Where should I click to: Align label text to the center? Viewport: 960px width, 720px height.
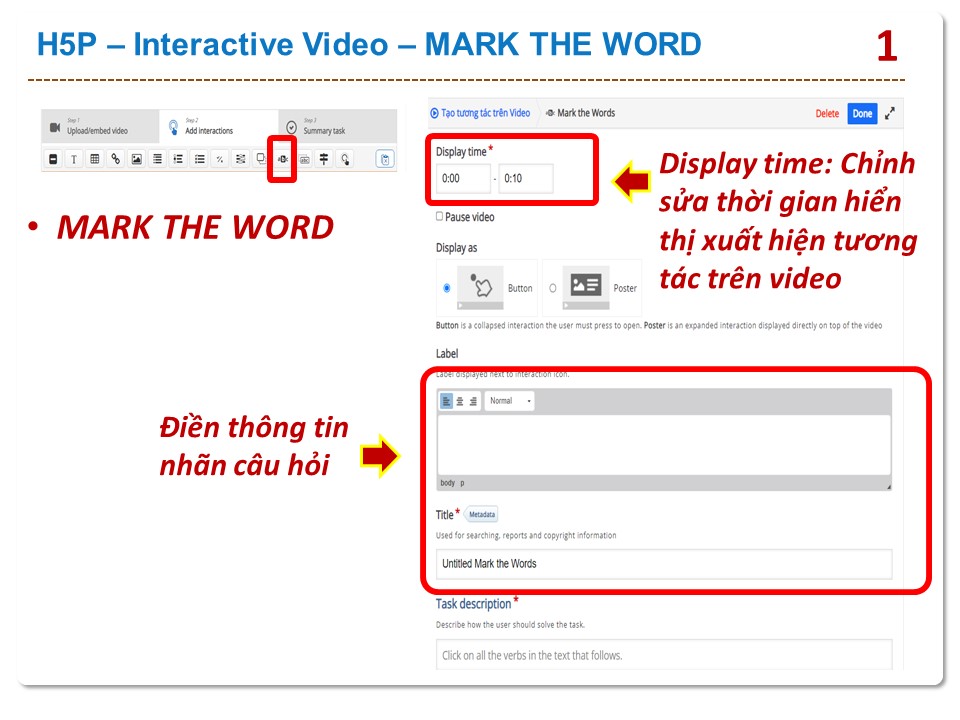click(459, 401)
